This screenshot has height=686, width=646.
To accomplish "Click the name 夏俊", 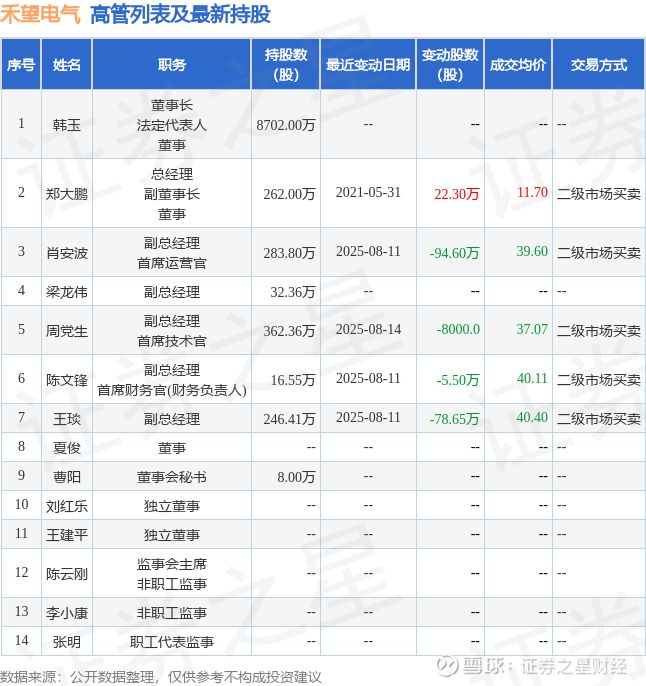I will 66,448.
